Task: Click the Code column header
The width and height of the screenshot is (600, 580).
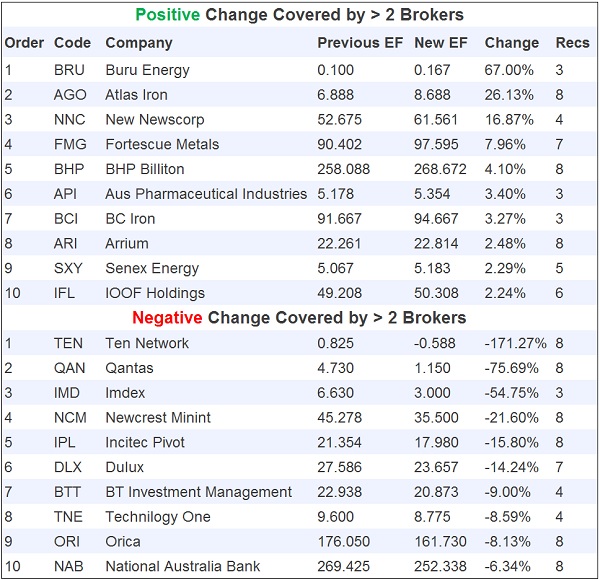Action: 70,43
